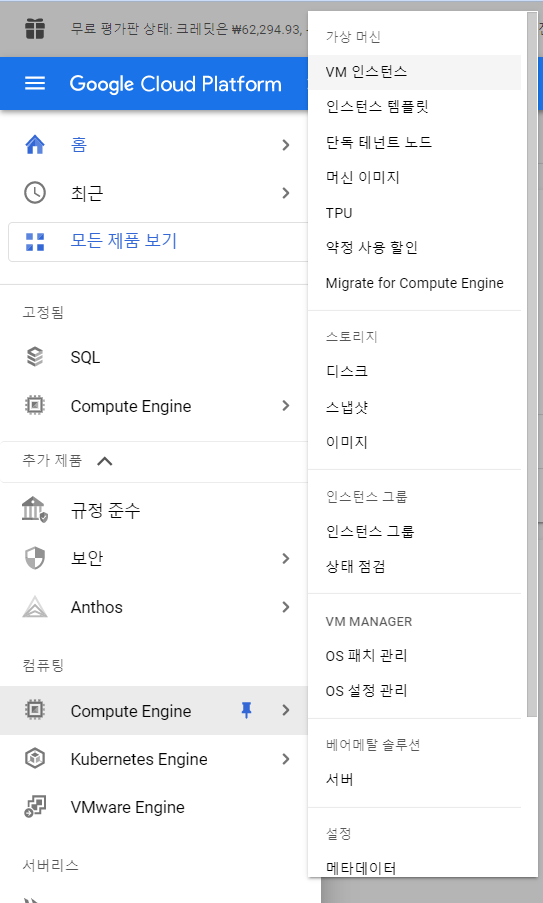Toggle the hamburger navigation menu
543x903 pixels.
click(x=35, y=84)
